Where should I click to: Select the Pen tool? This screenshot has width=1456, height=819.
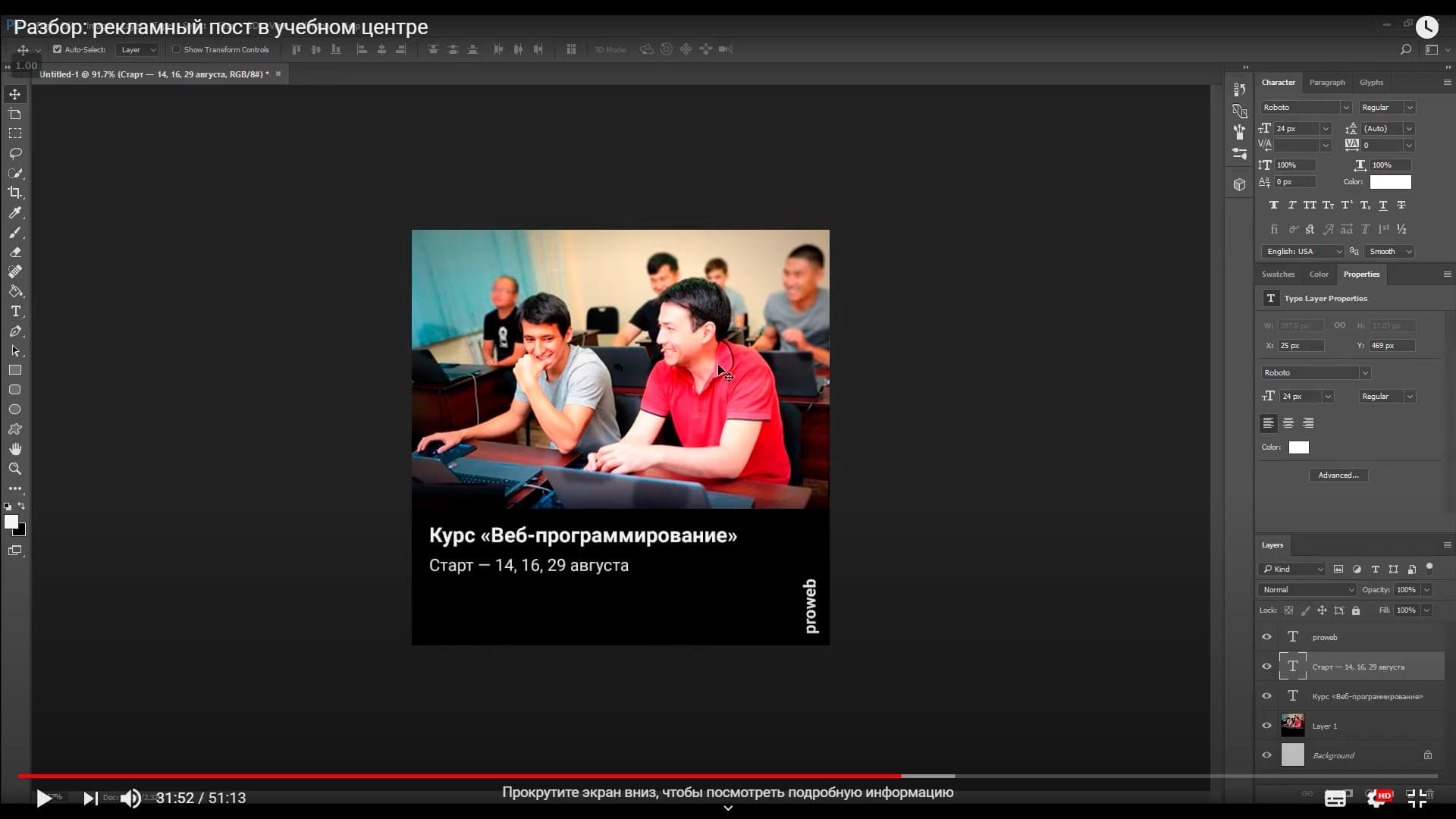(15, 331)
